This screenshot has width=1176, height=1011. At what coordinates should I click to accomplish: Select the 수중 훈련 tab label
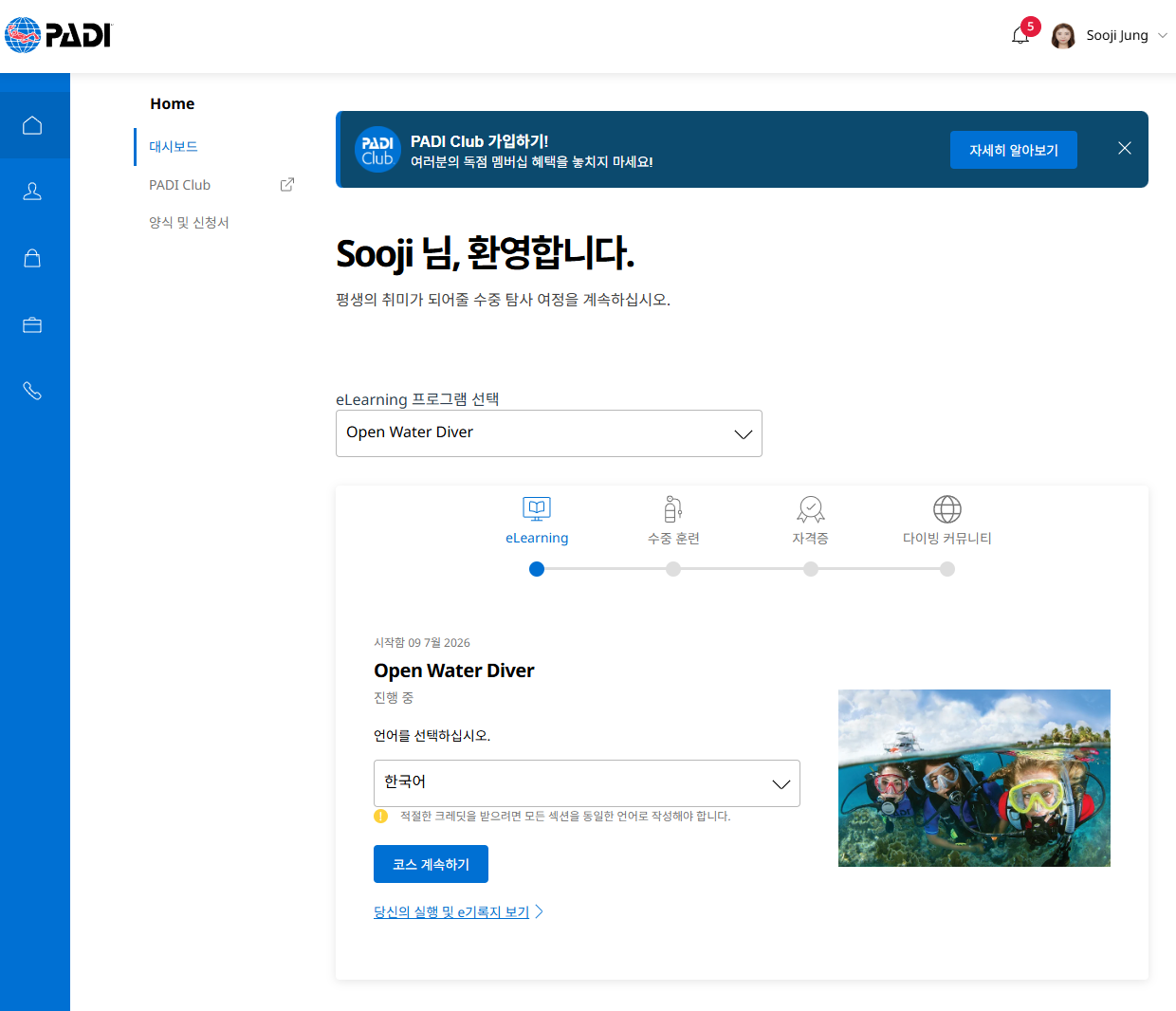click(x=673, y=539)
